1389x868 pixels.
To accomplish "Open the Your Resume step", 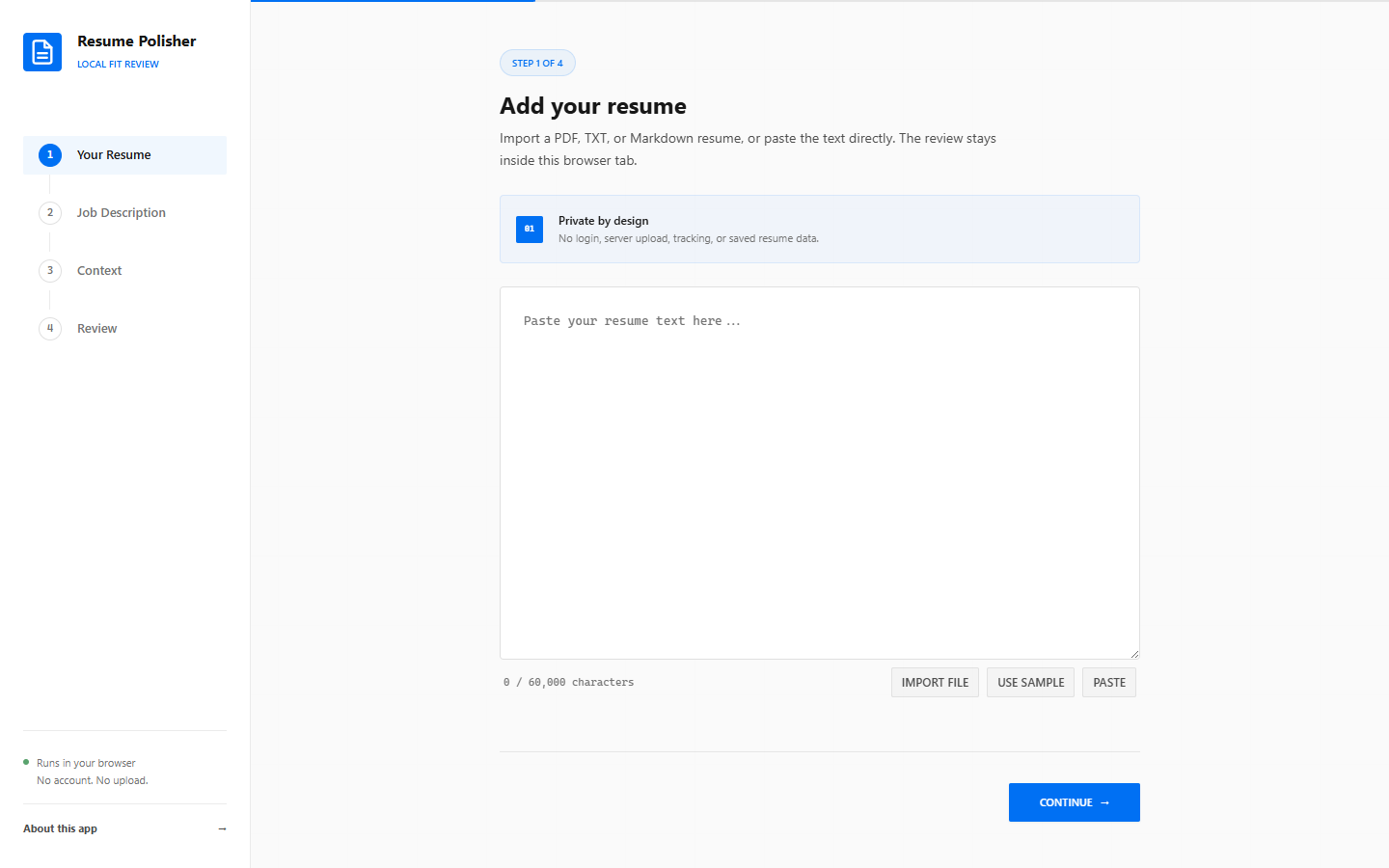I will tap(124, 155).
